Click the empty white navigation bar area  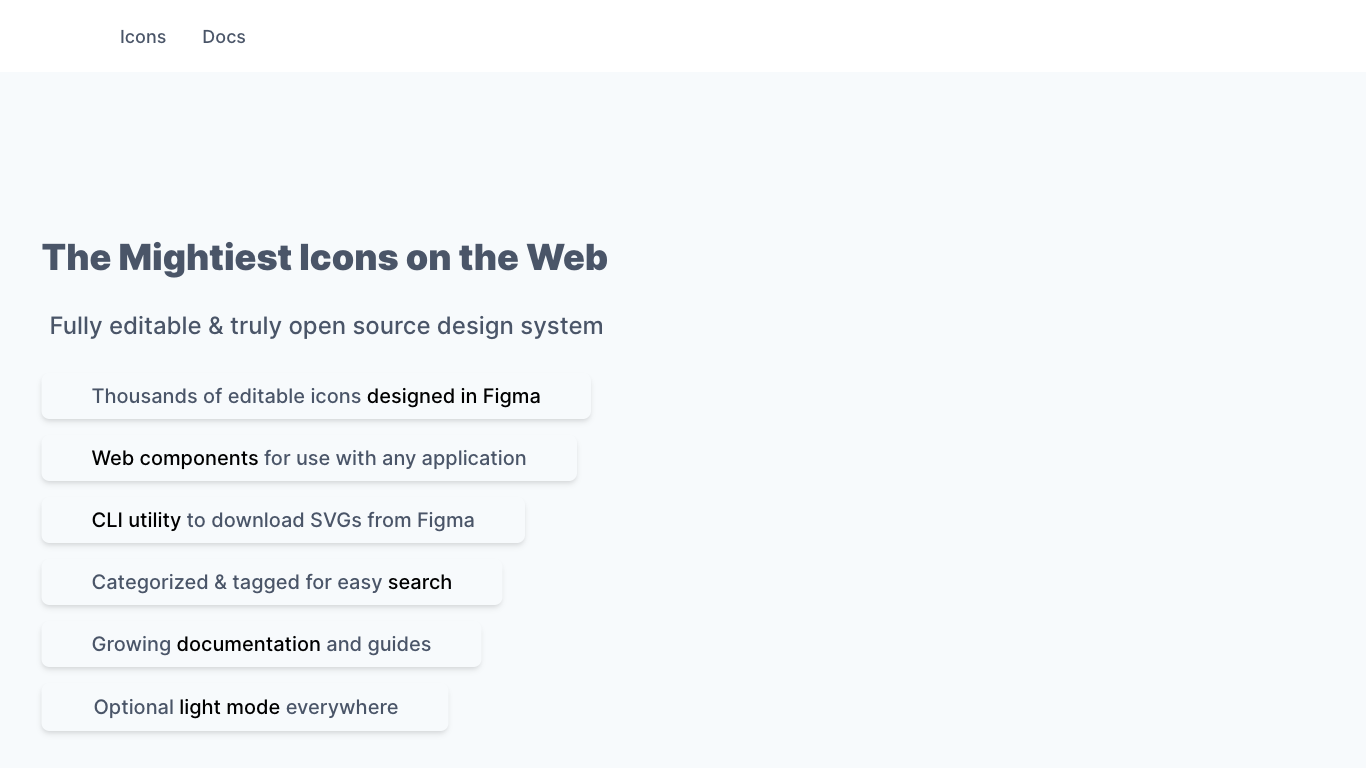pyautogui.click(x=800, y=36)
